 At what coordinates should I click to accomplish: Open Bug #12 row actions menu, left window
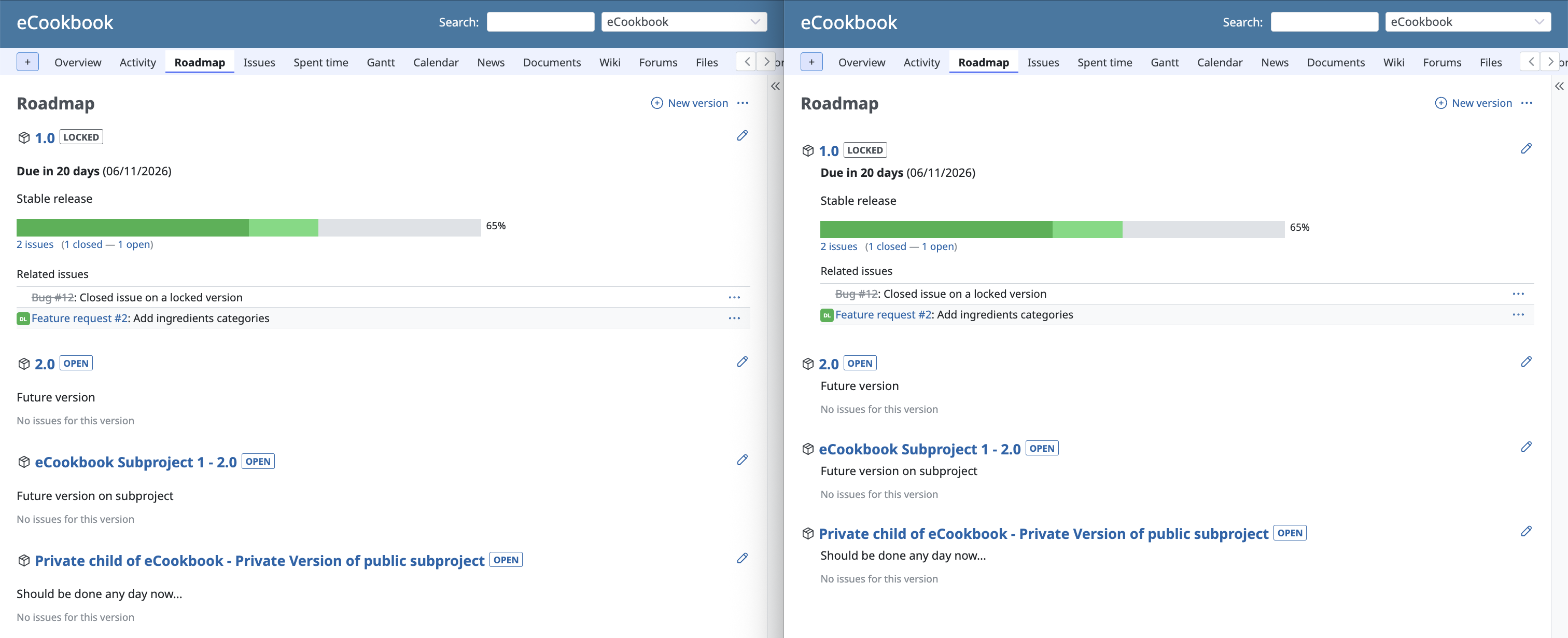pyautogui.click(x=735, y=298)
